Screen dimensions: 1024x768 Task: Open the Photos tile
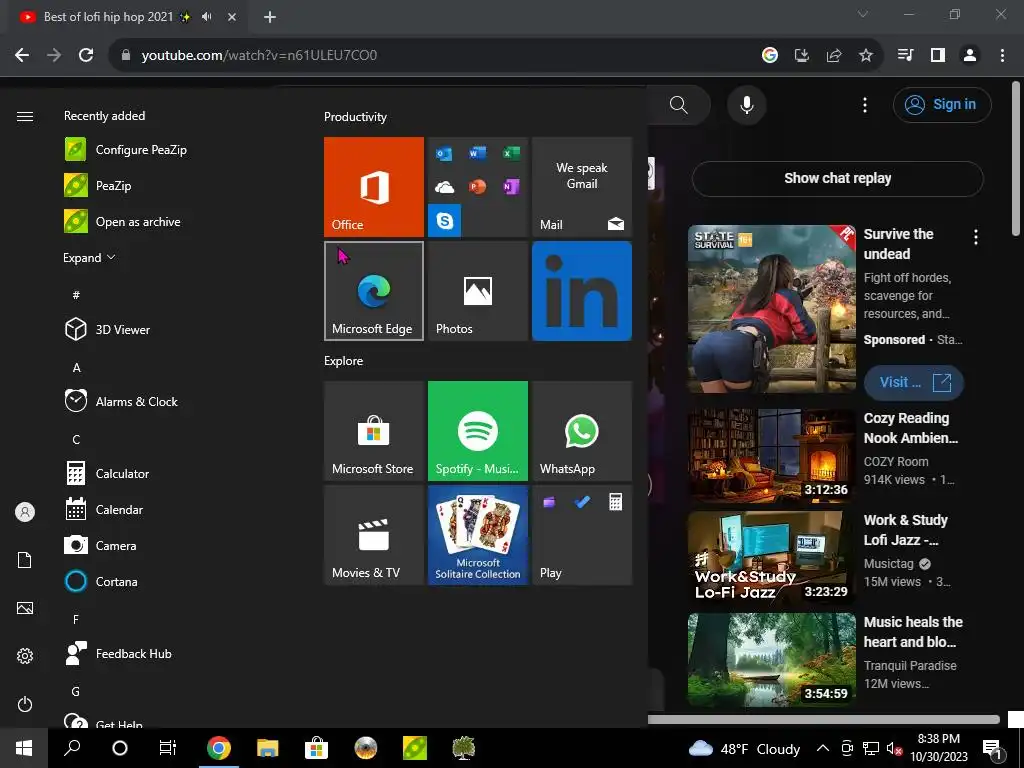click(x=477, y=291)
